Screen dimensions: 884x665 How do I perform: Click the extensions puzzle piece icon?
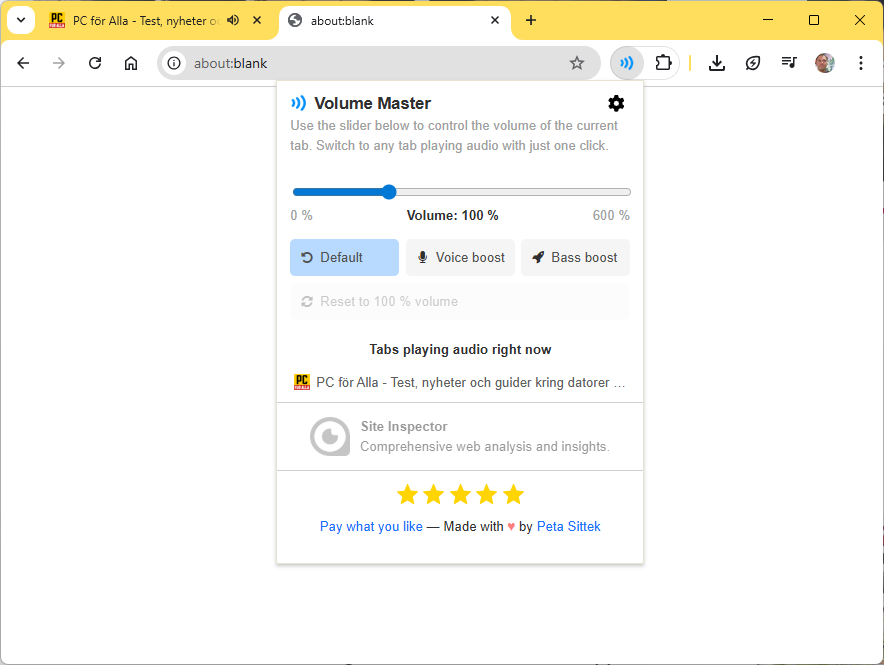[664, 62]
